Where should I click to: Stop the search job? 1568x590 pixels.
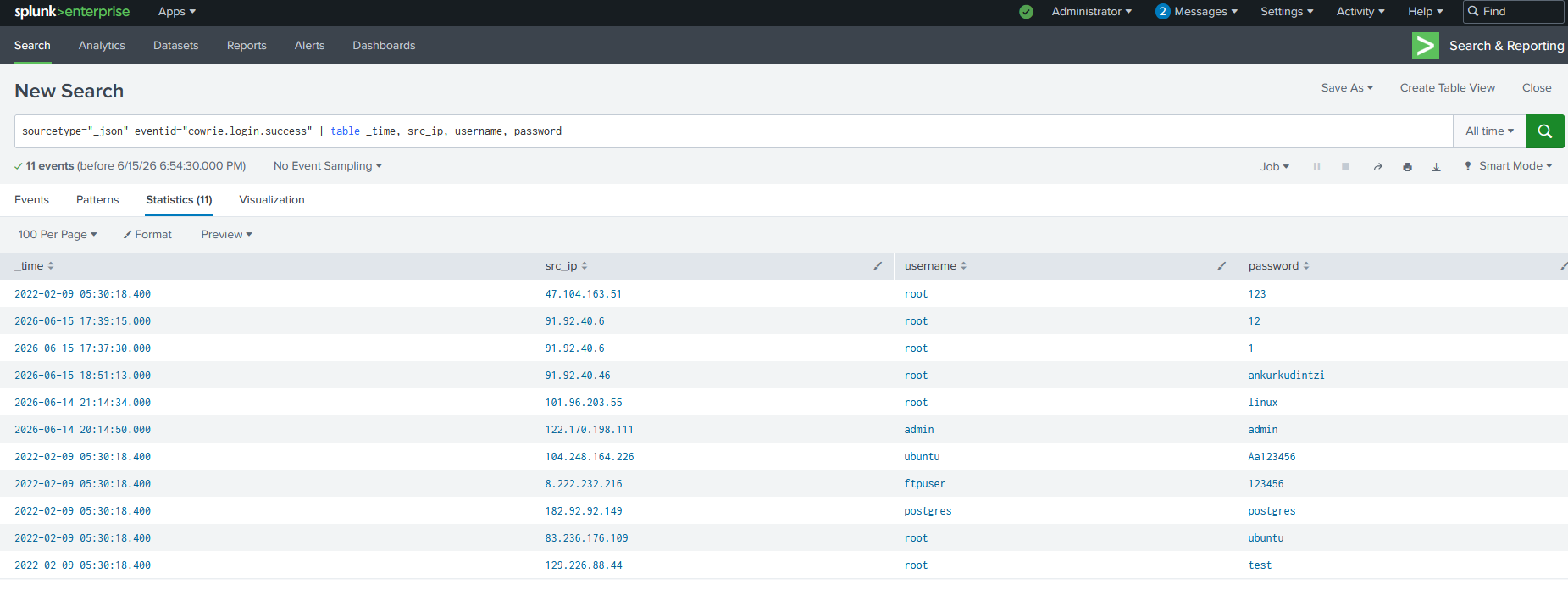(1345, 167)
